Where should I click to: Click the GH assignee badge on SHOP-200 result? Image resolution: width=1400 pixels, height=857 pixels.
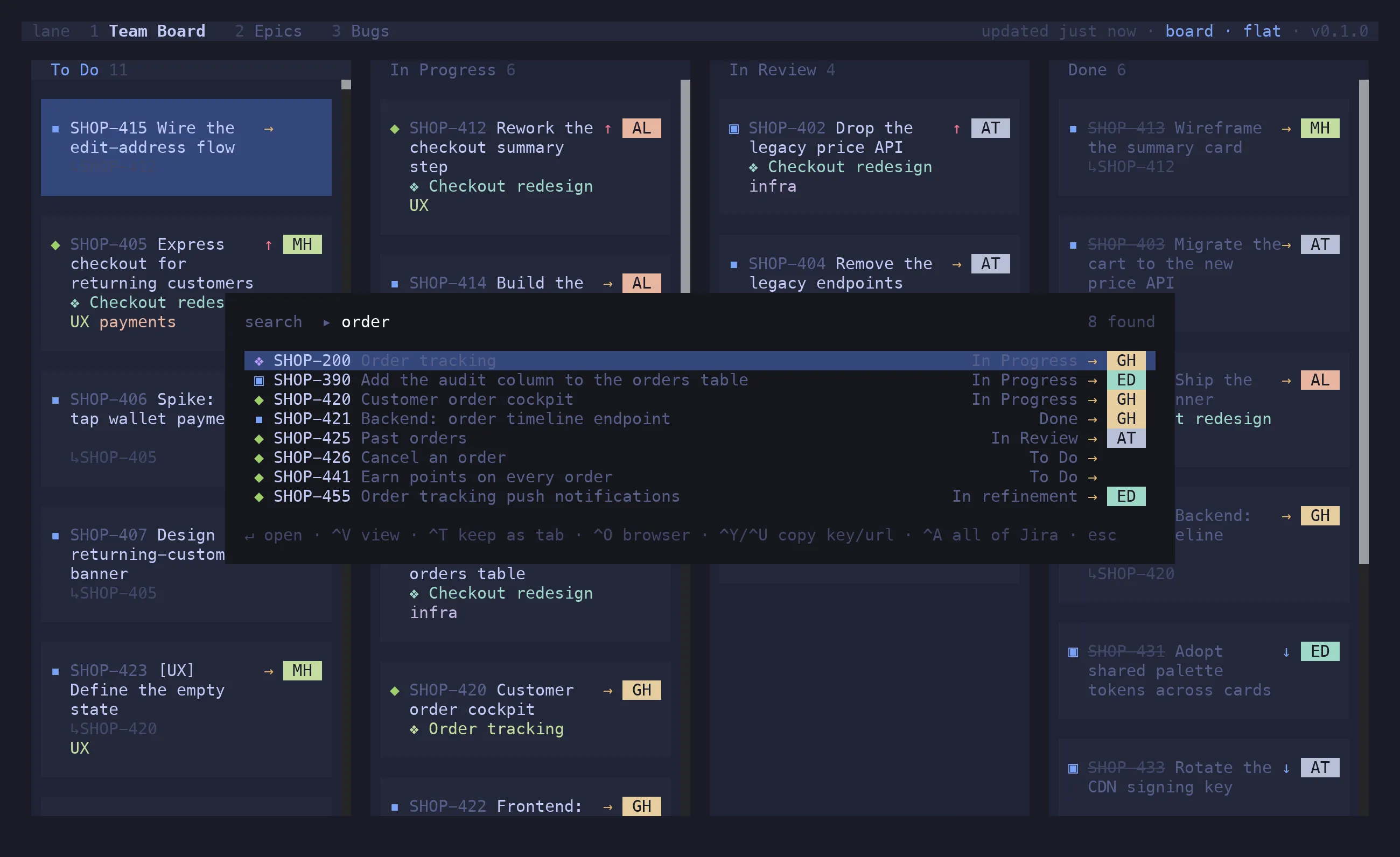(1126, 361)
